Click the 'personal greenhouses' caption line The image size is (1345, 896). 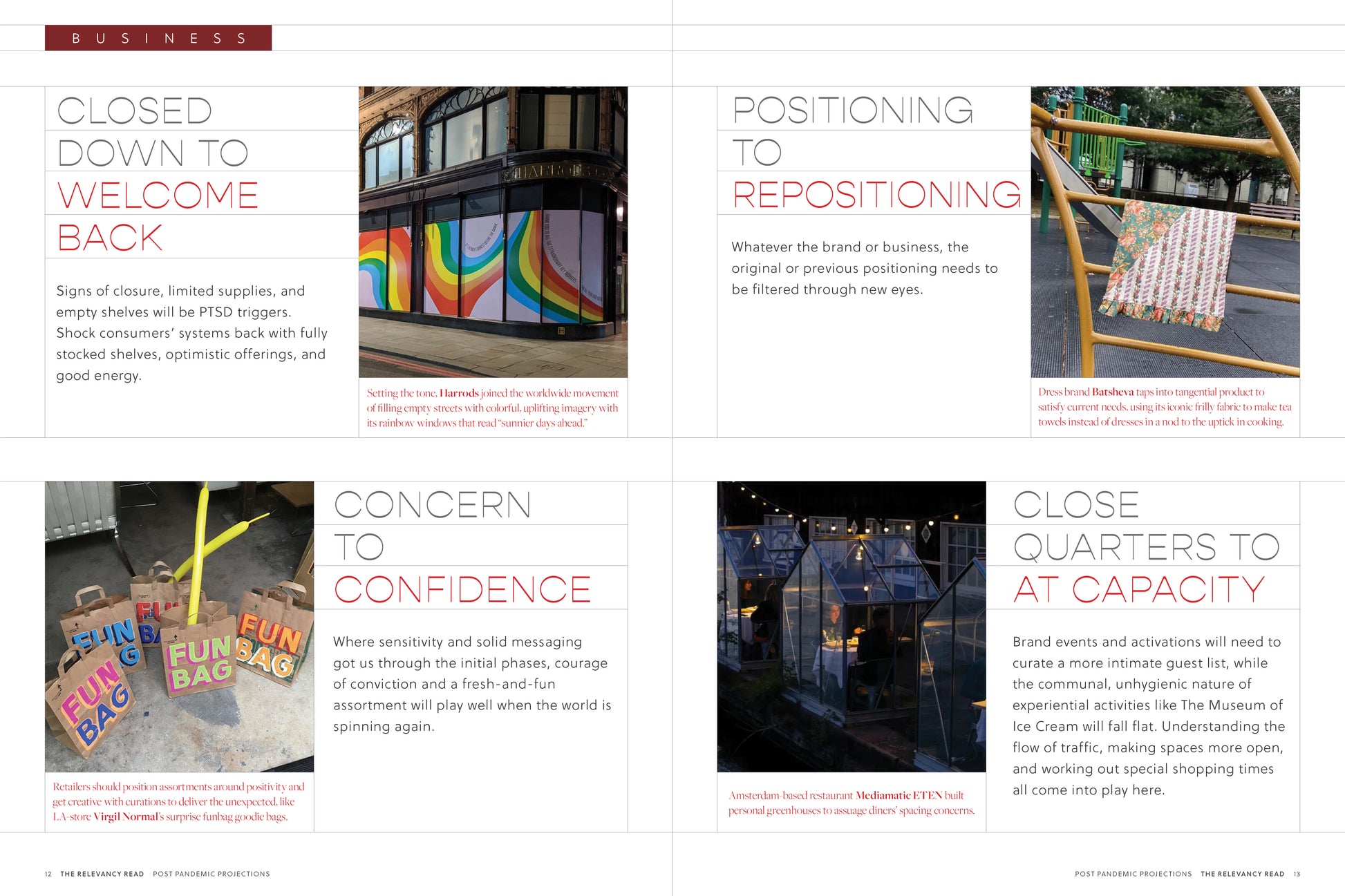(852, 810)
